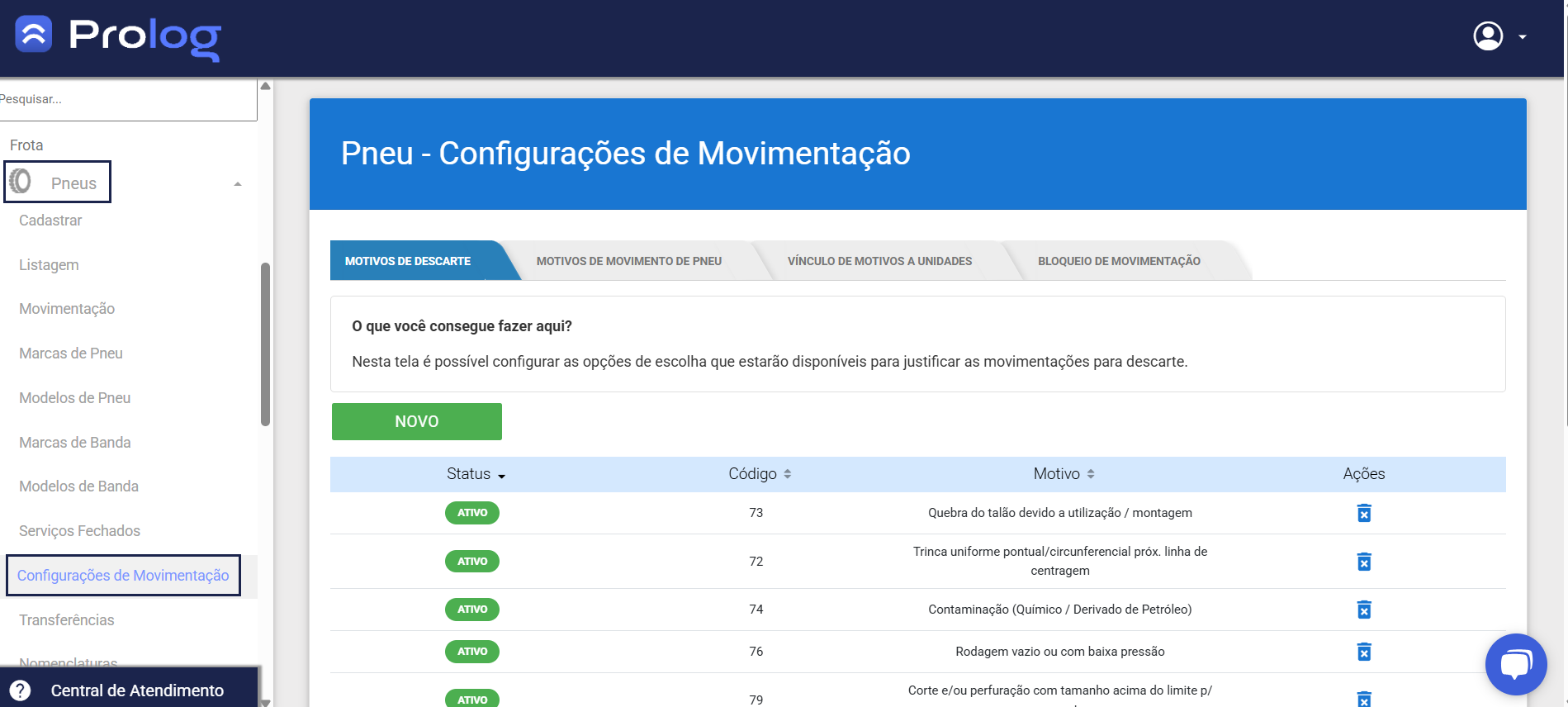Delete discard reason with code 72
The height and width of the screenshot is (707, 1568).
pos(1363,562)
